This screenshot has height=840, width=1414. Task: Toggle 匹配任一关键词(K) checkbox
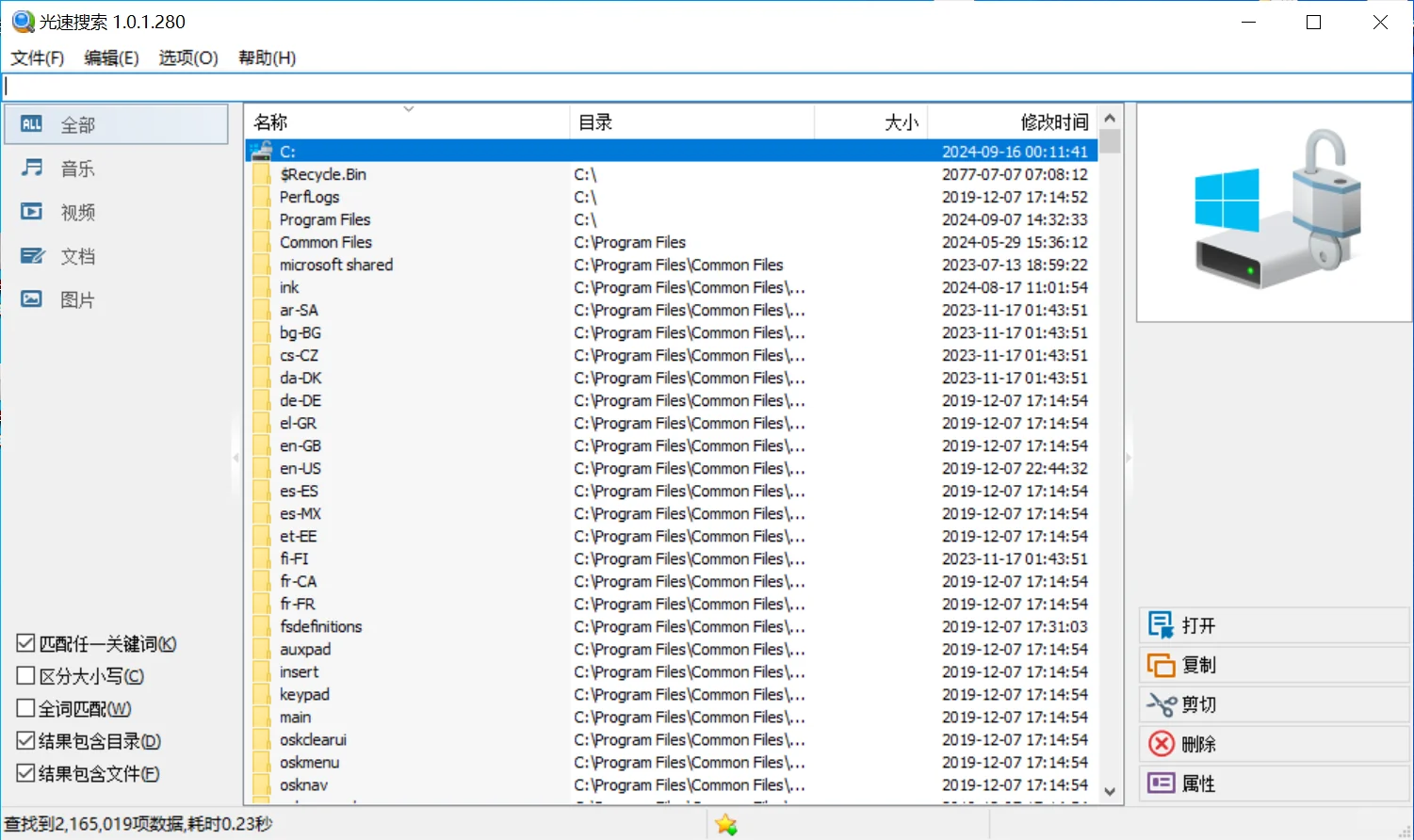[x=26, y=644]
